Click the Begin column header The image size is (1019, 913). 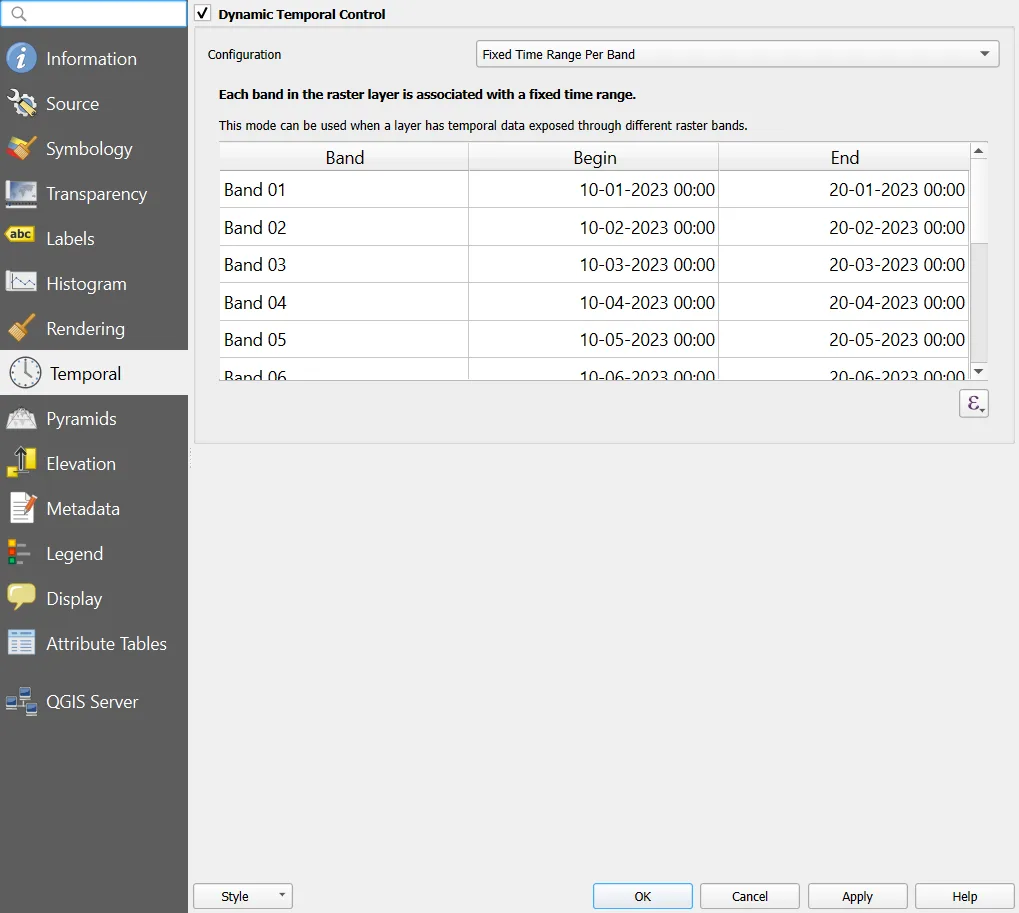(594, 157)
